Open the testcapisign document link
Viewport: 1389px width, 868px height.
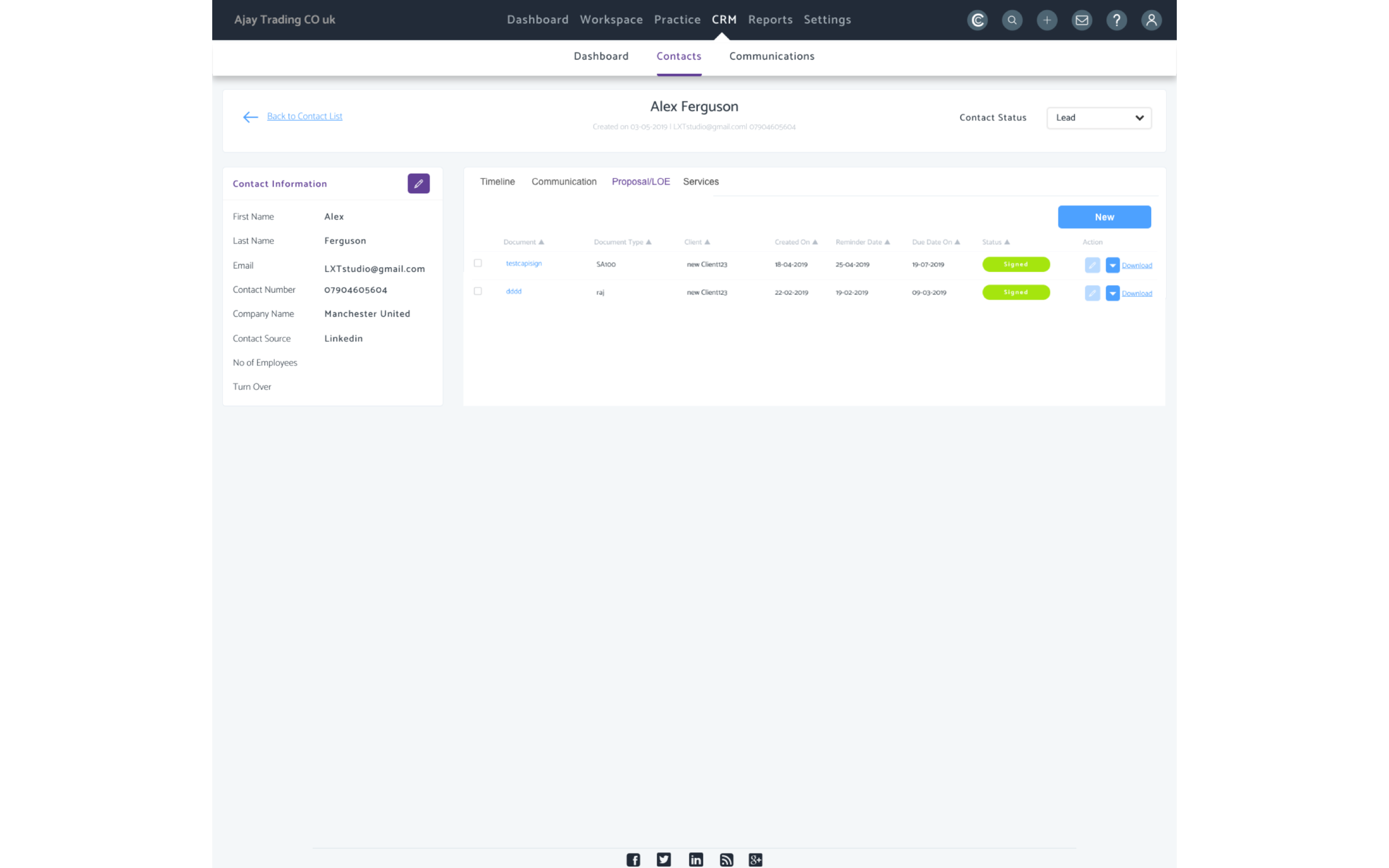click(523, 263)
